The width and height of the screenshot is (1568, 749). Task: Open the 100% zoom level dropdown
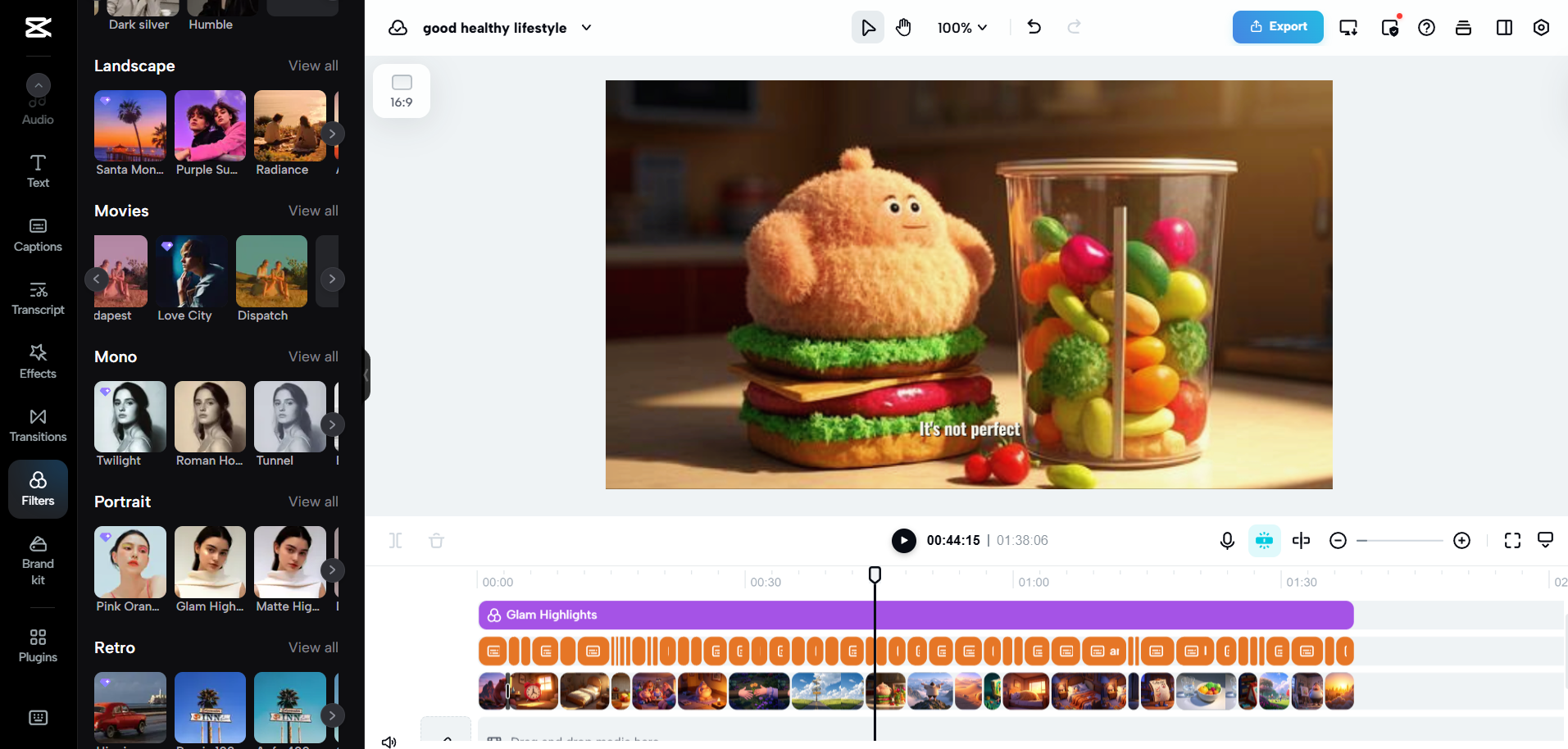coord(962,28)
